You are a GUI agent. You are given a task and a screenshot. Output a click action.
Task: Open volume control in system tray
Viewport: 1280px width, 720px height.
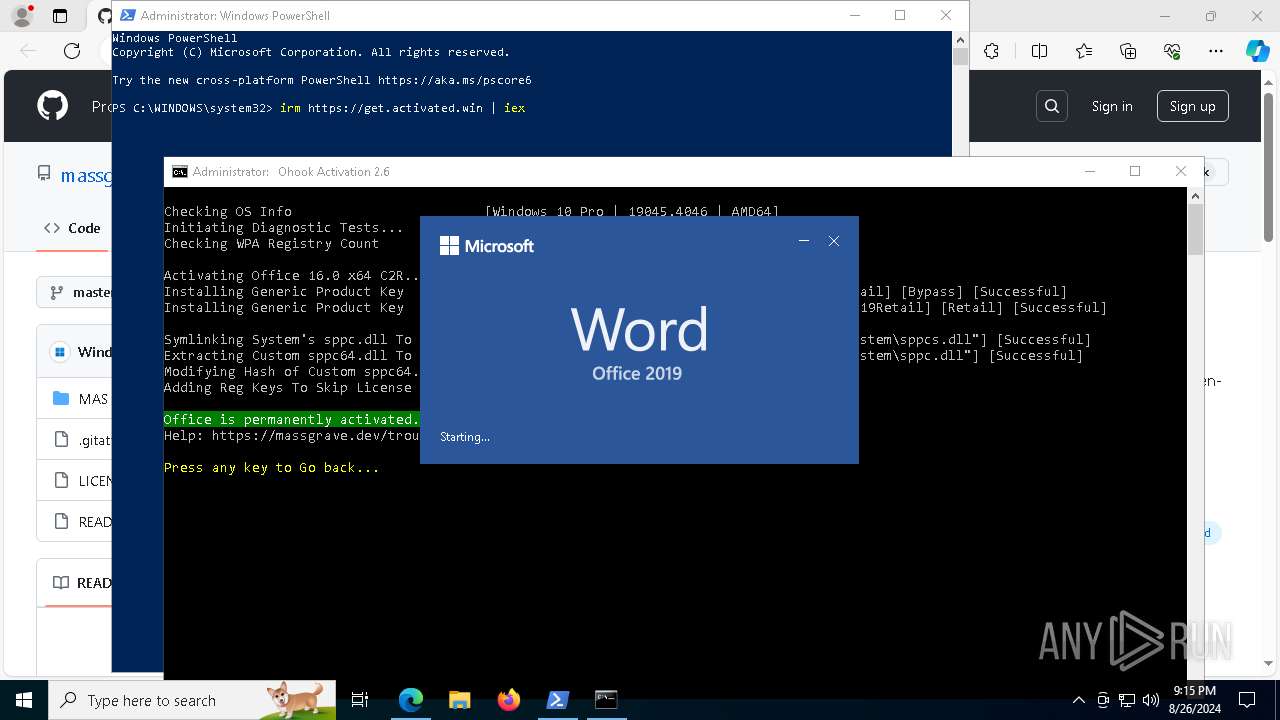click(1150, 700)
